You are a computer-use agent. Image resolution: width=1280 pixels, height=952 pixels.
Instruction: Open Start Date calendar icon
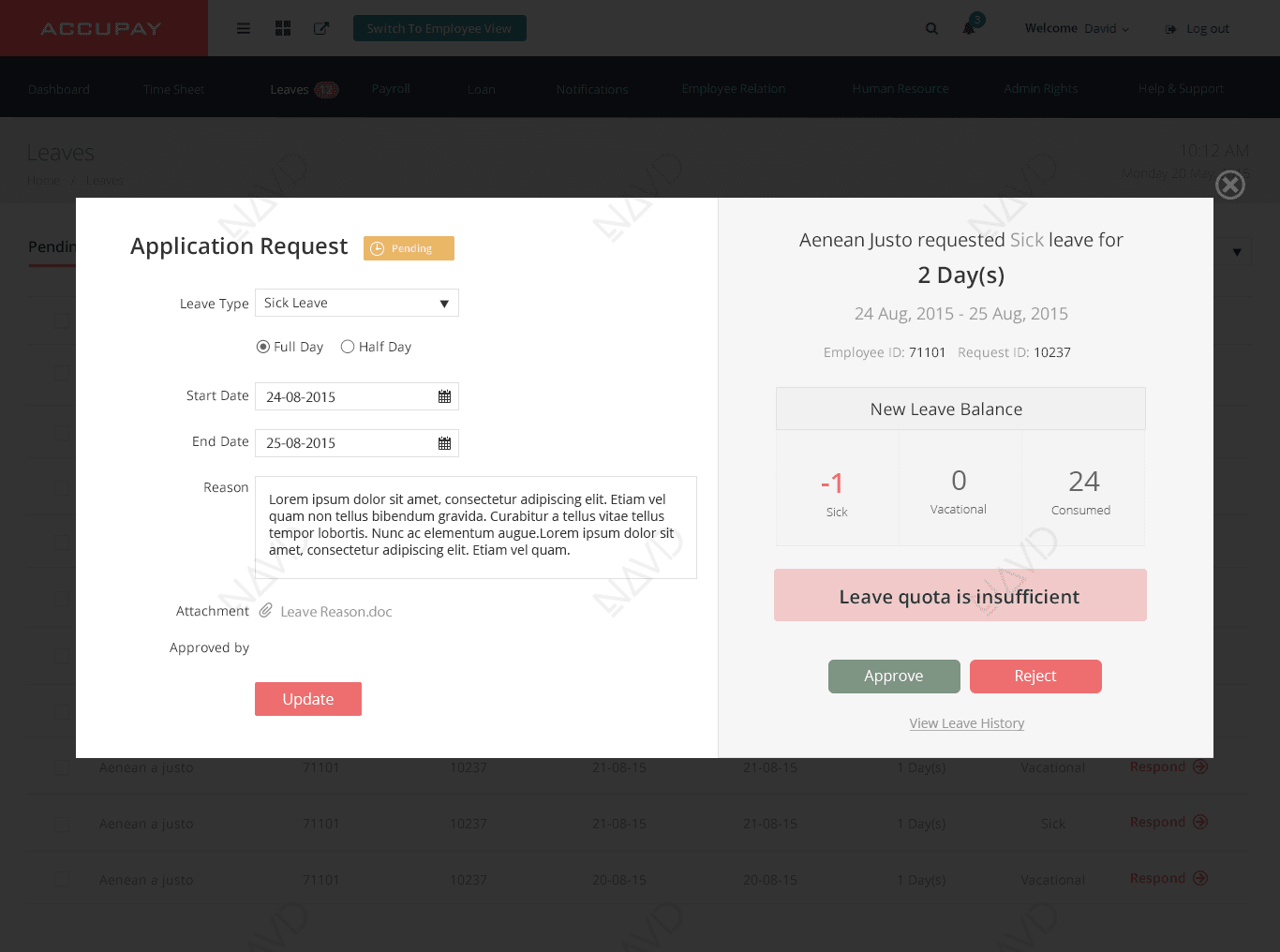(444, 396)
